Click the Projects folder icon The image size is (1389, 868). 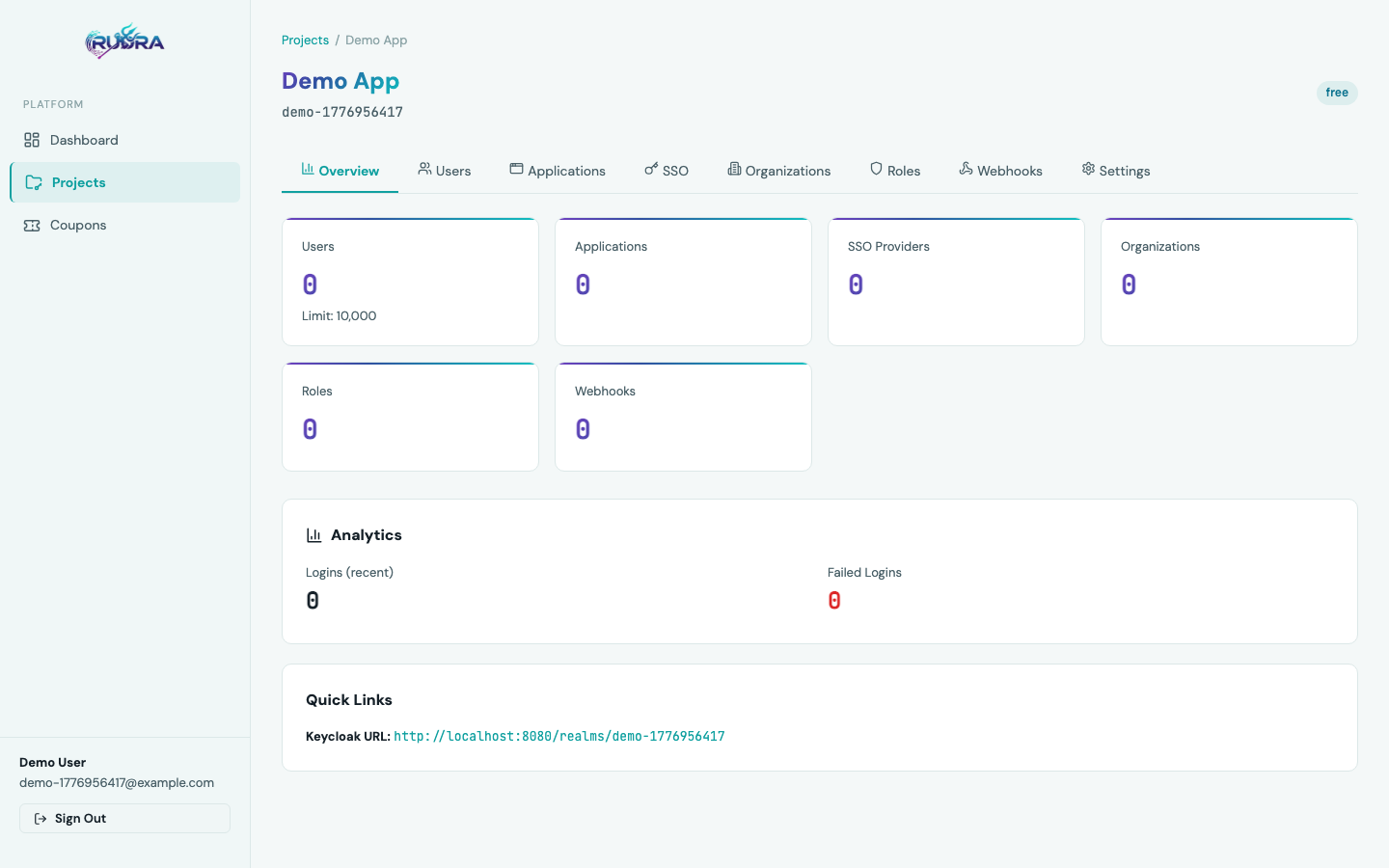pyautogui.click(x=34, y=182)
